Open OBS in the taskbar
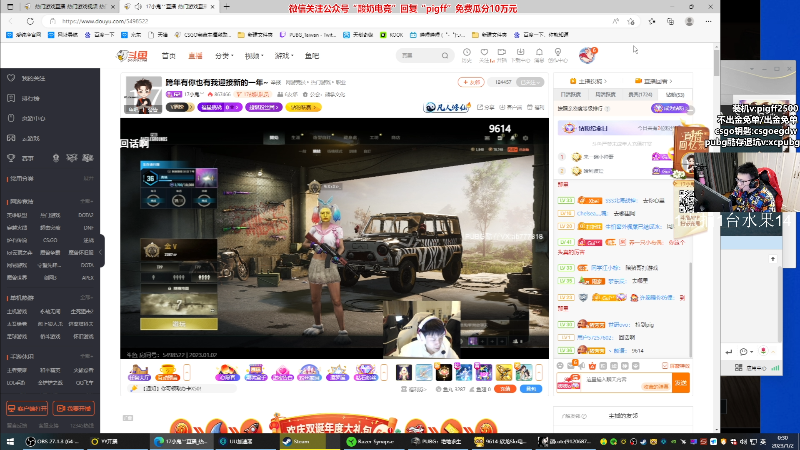Viewport: 800px width, 450px height. (53, 441)
